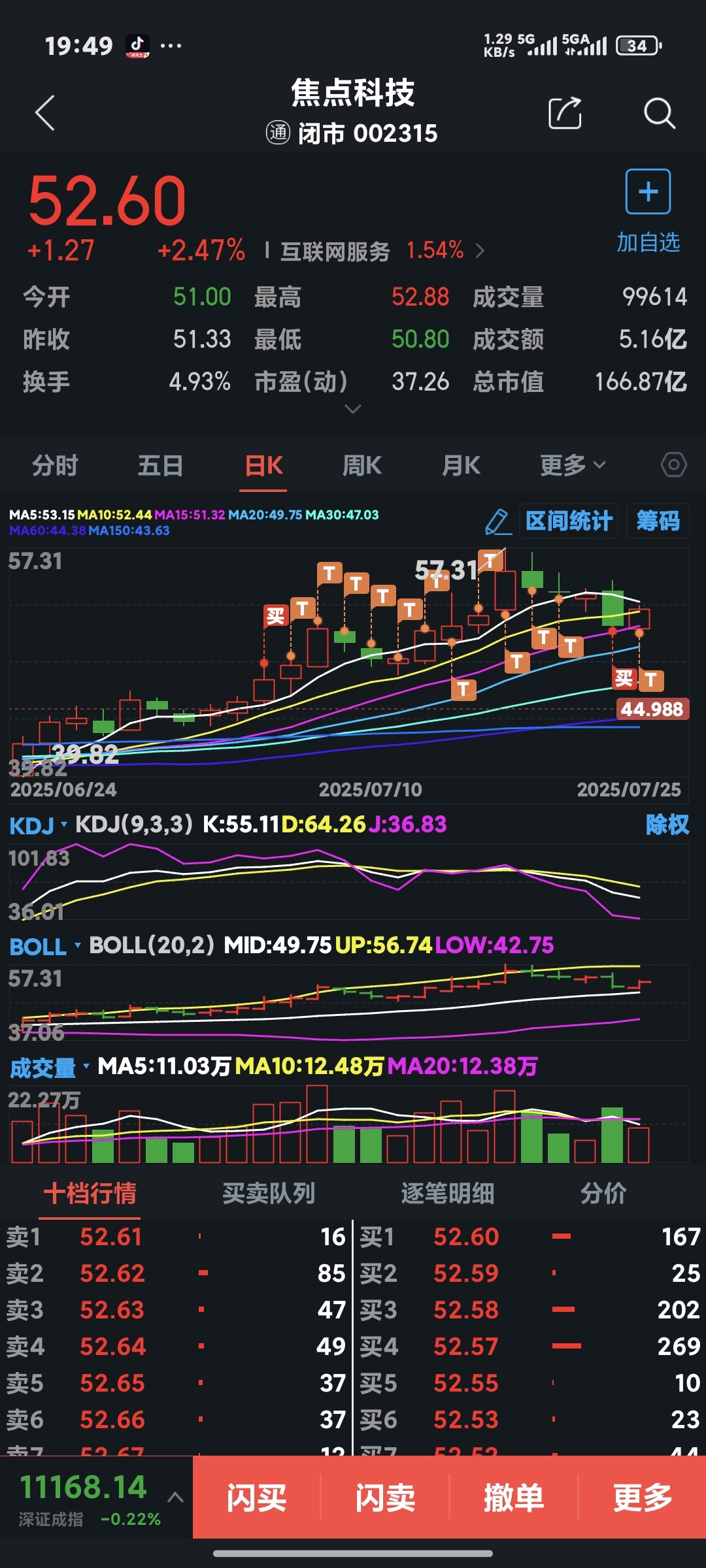Tap 买2 price 52.59
The image size is (706, 1568).
tap(466, 1273)
